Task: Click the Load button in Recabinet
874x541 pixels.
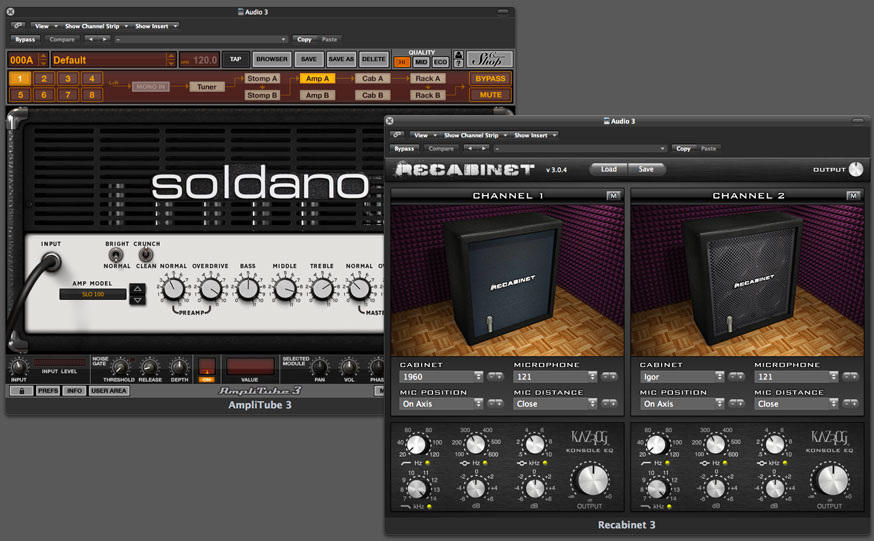Action: tap(609, 169)
